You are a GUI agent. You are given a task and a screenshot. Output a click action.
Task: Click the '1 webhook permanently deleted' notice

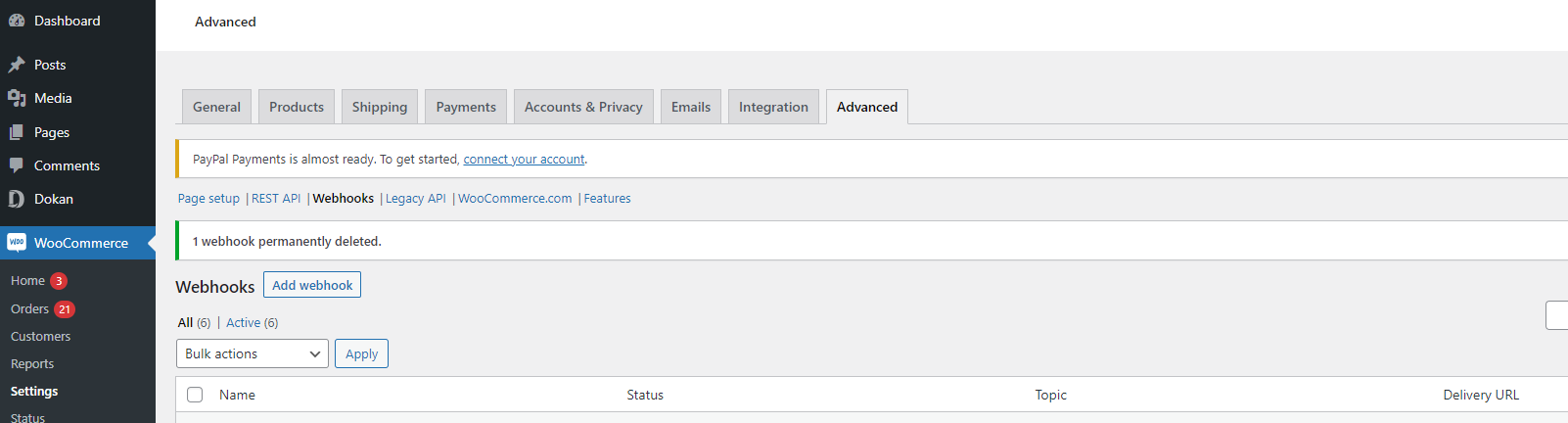pyautogui.click(x=871, y=241)
